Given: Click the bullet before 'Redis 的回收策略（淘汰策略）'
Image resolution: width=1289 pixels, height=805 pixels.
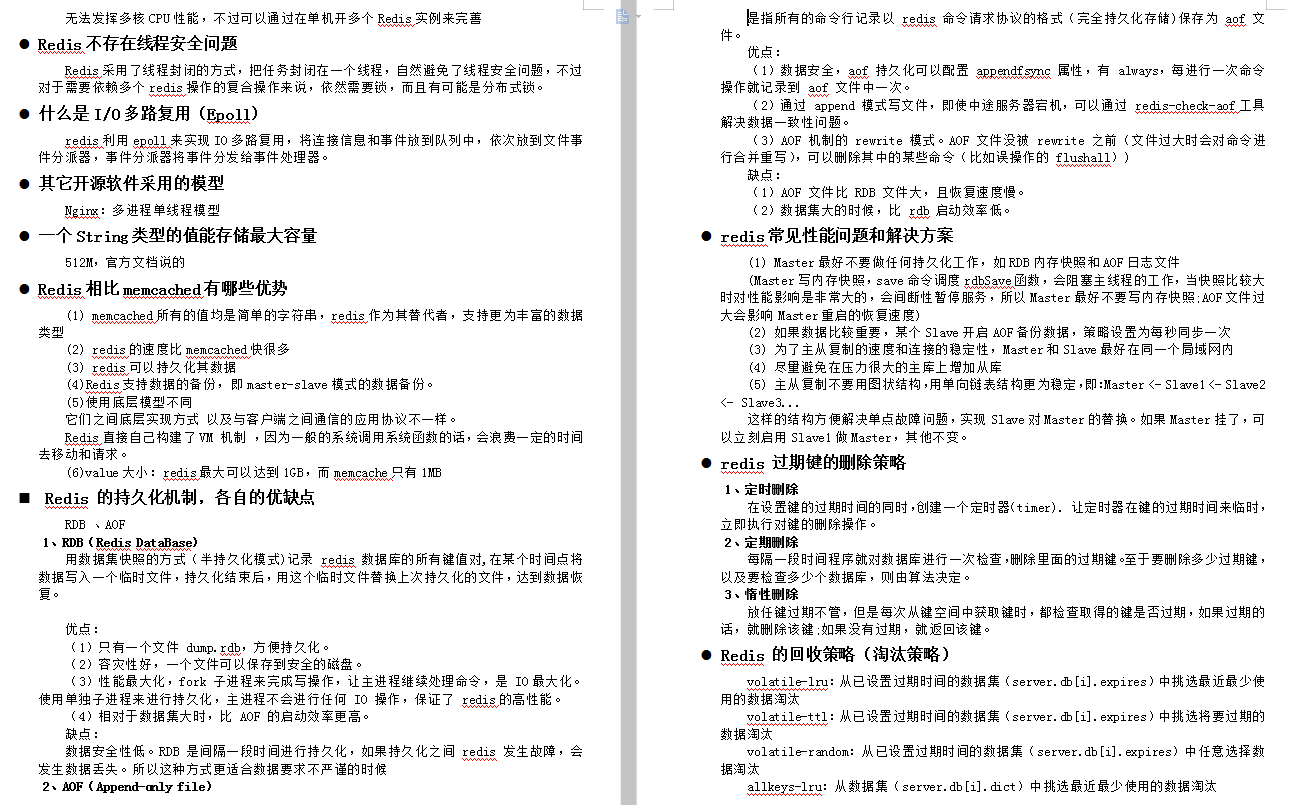Looking at the screenshot, I should (706, 654).
